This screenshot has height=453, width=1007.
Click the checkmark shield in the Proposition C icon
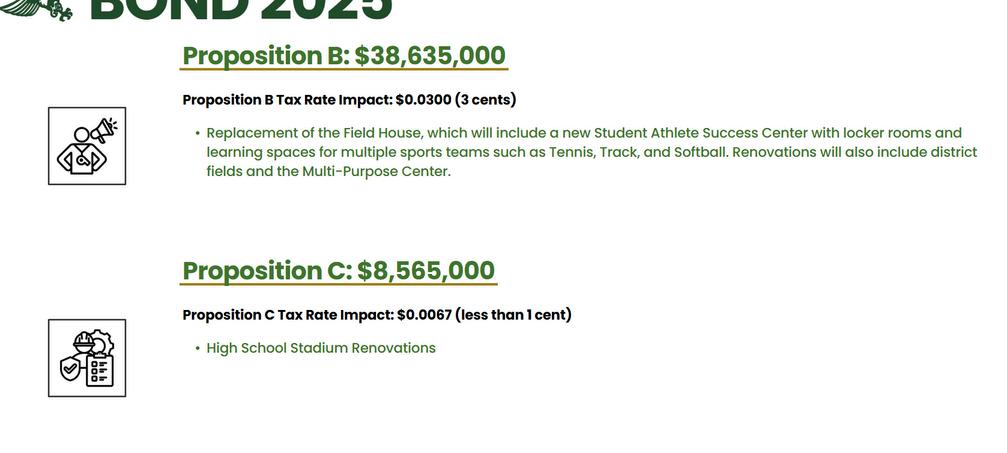(71, 368)
